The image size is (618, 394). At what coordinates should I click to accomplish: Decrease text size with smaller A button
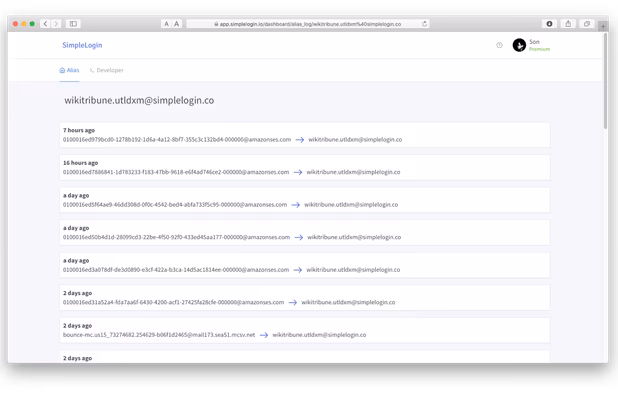[166, 24]
